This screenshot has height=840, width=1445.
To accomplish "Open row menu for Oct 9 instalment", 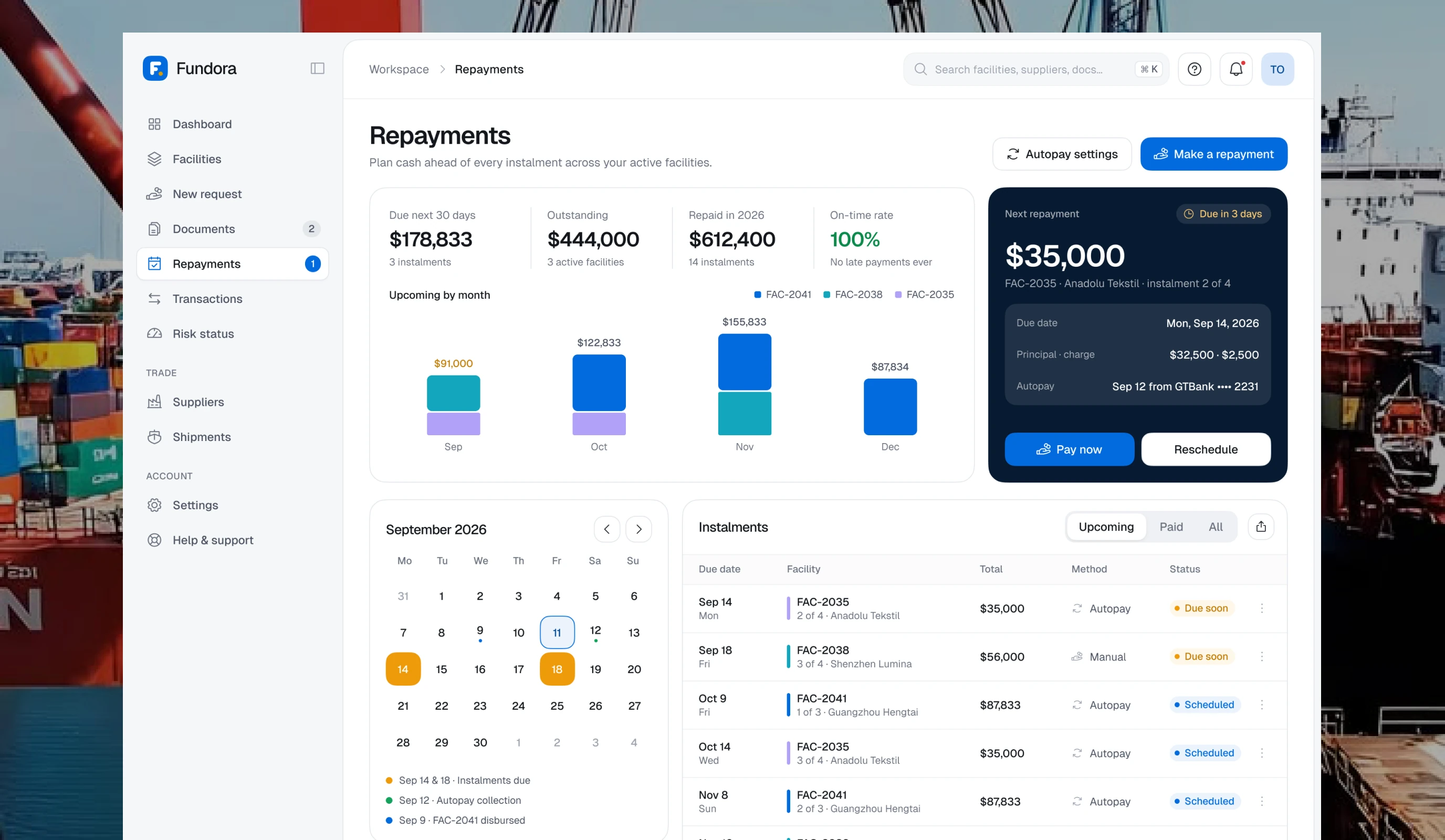I will (x=1262, y=704).
